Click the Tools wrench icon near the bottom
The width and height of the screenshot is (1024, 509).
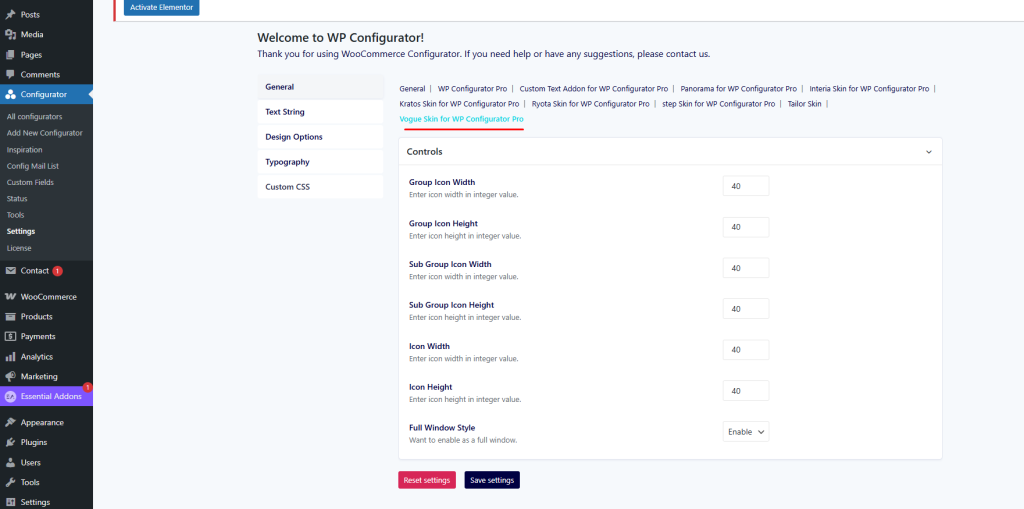point(10,482)
